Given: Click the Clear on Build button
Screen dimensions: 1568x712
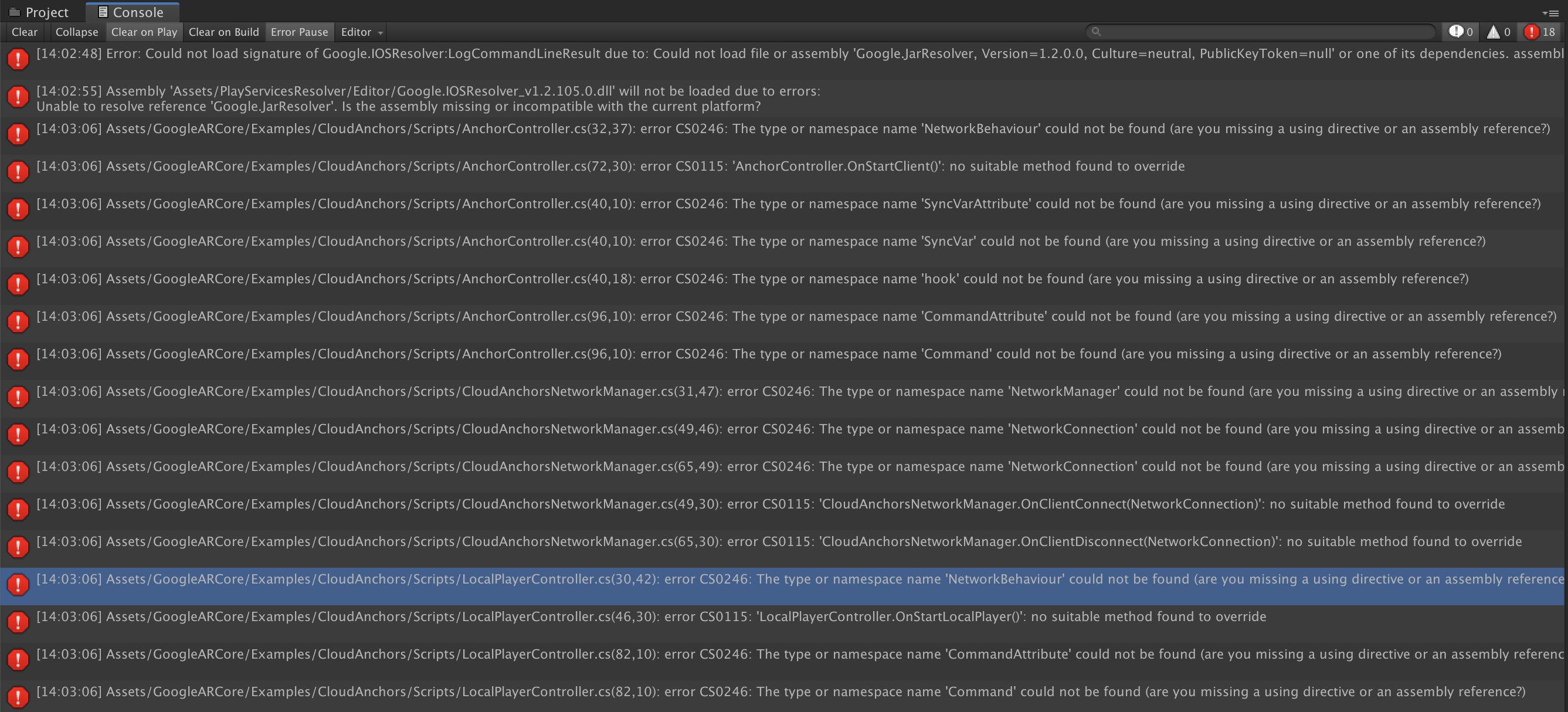Looking at the screenshot, I should (x=223, y=32).
